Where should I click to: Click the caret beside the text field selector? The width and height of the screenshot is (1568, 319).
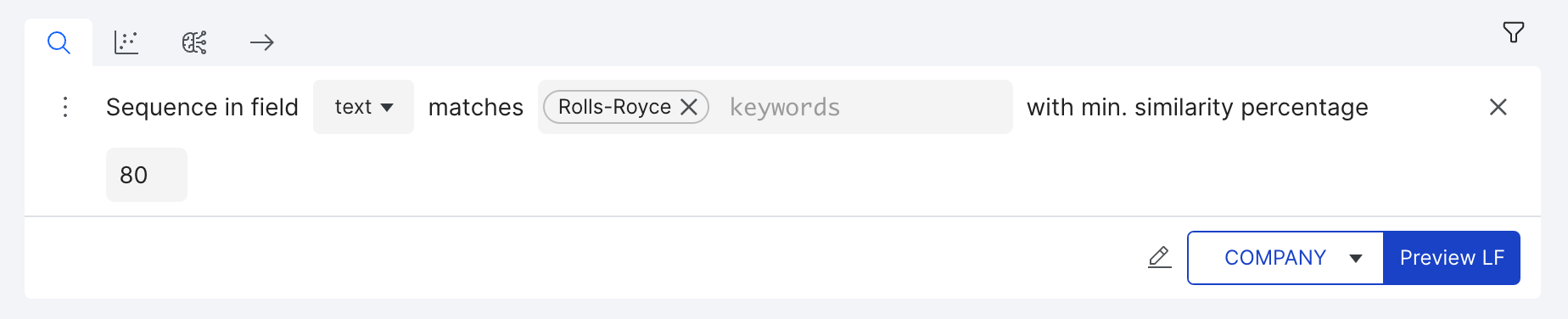387,108
